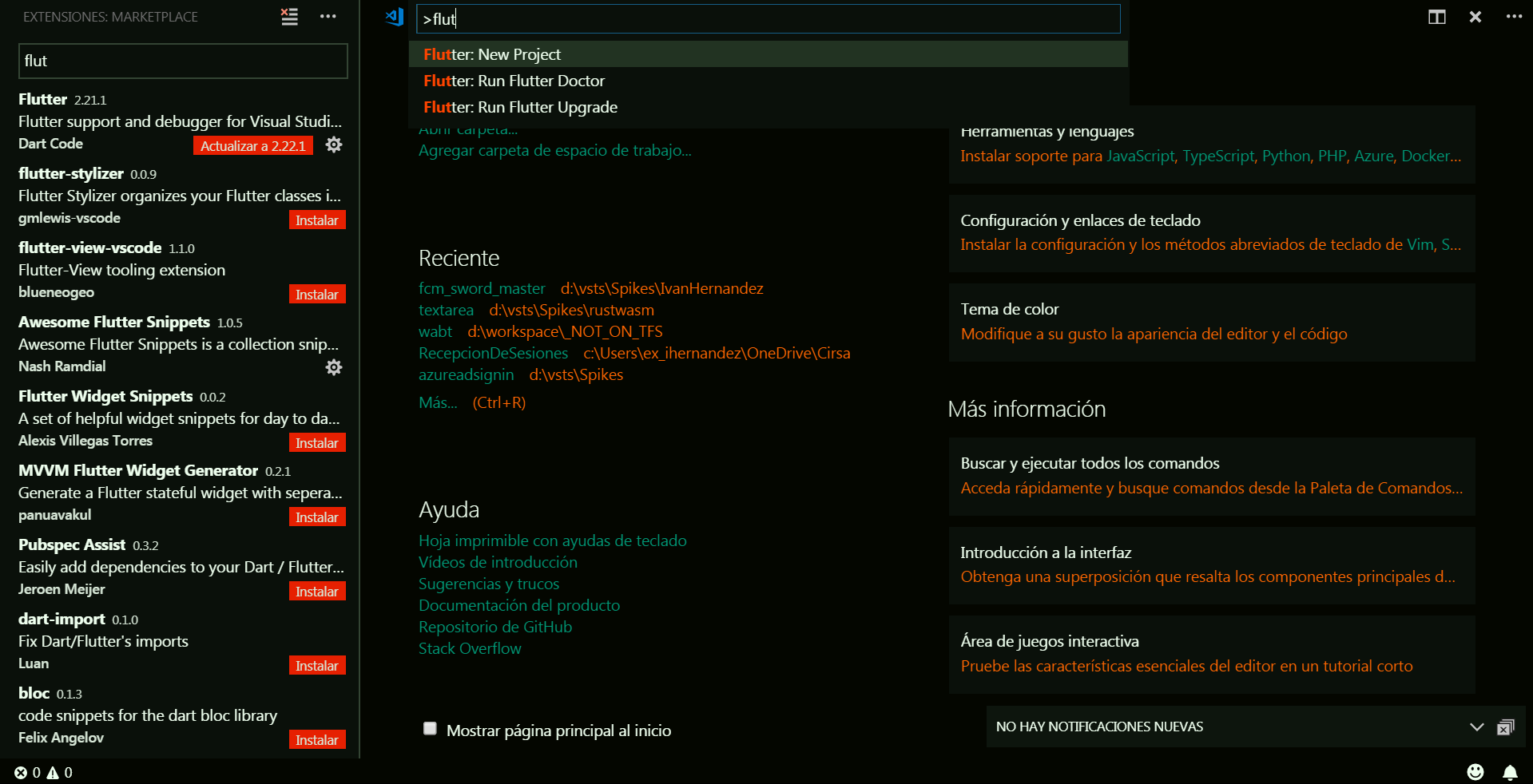Install dart-import extension
The height and width of the screenshot is (784, 1533).
[x=317, y=666]
